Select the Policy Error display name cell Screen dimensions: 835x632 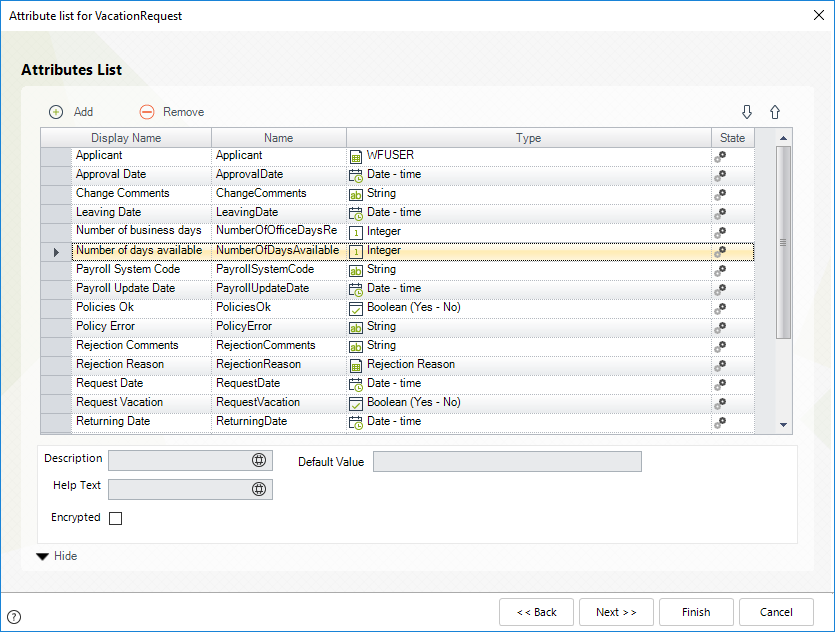142,326
